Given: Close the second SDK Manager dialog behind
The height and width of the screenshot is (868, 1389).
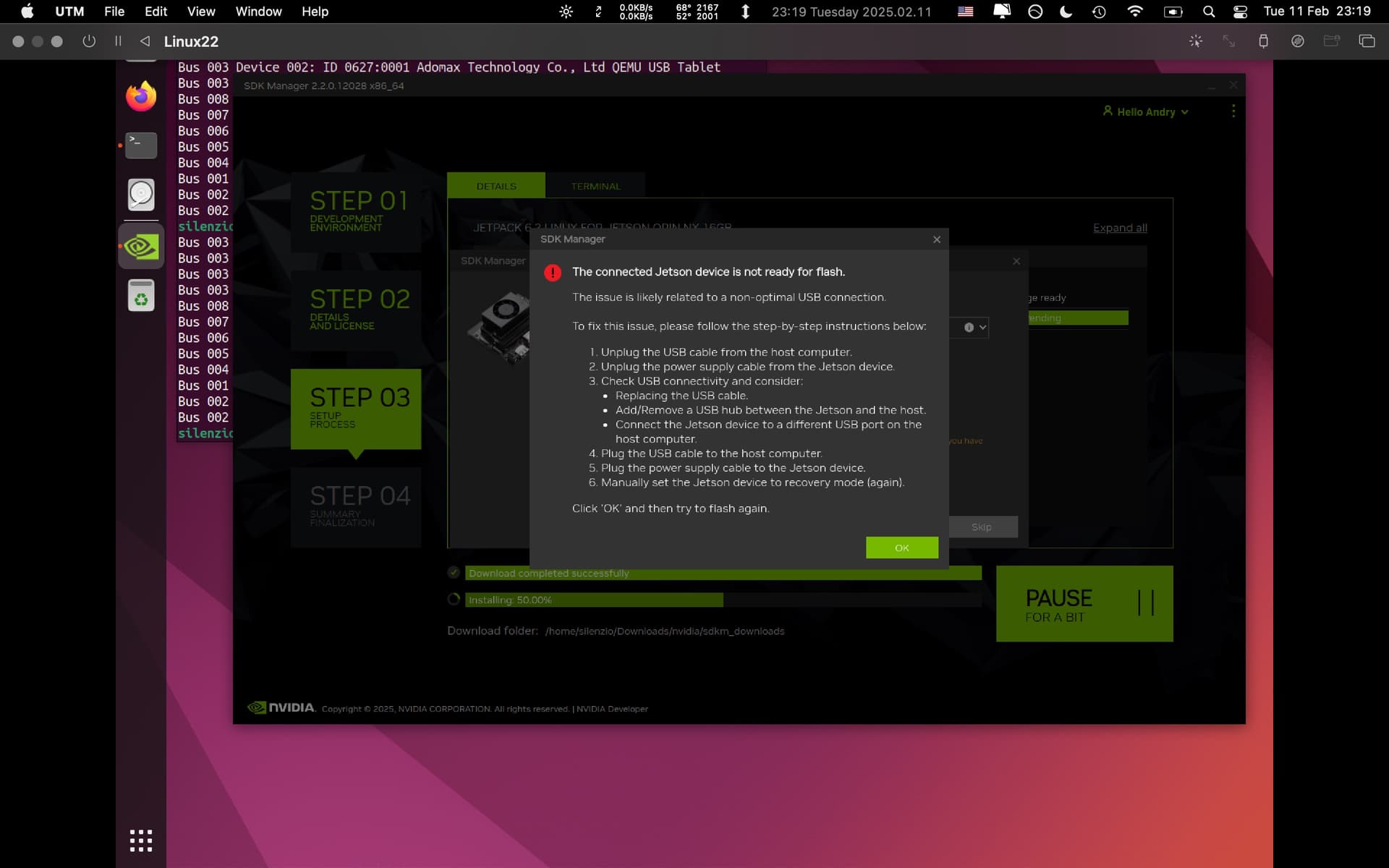Looking at the screenshot, I should (x=1016, y=261).
